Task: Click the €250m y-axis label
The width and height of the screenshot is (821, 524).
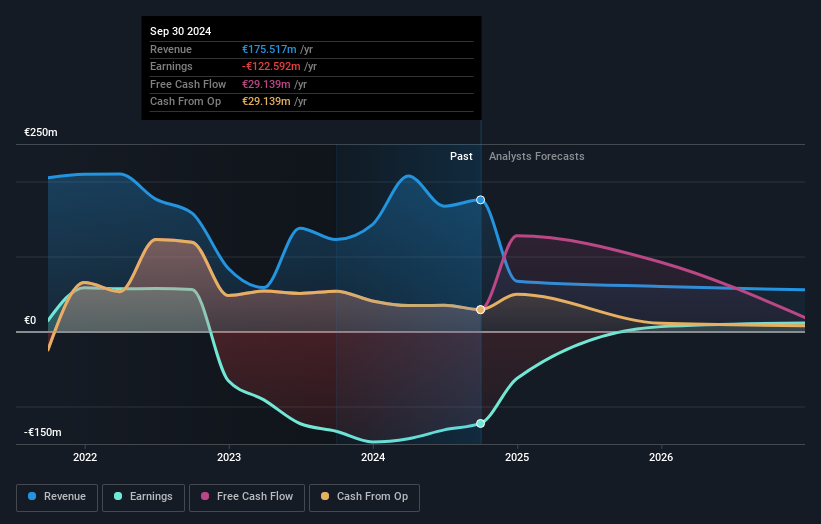Action: pyautogui.click(x=41, y=132)
